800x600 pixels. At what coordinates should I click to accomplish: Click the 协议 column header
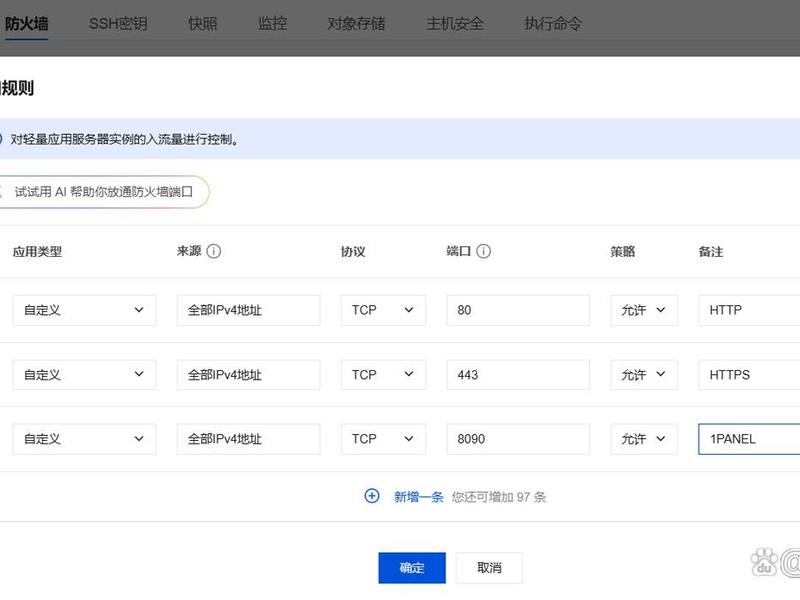click(x=353, y=252)
